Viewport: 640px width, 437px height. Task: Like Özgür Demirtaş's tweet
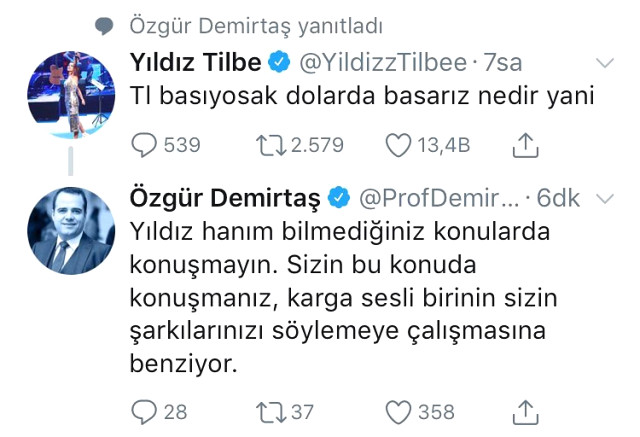tap(398, 411)
